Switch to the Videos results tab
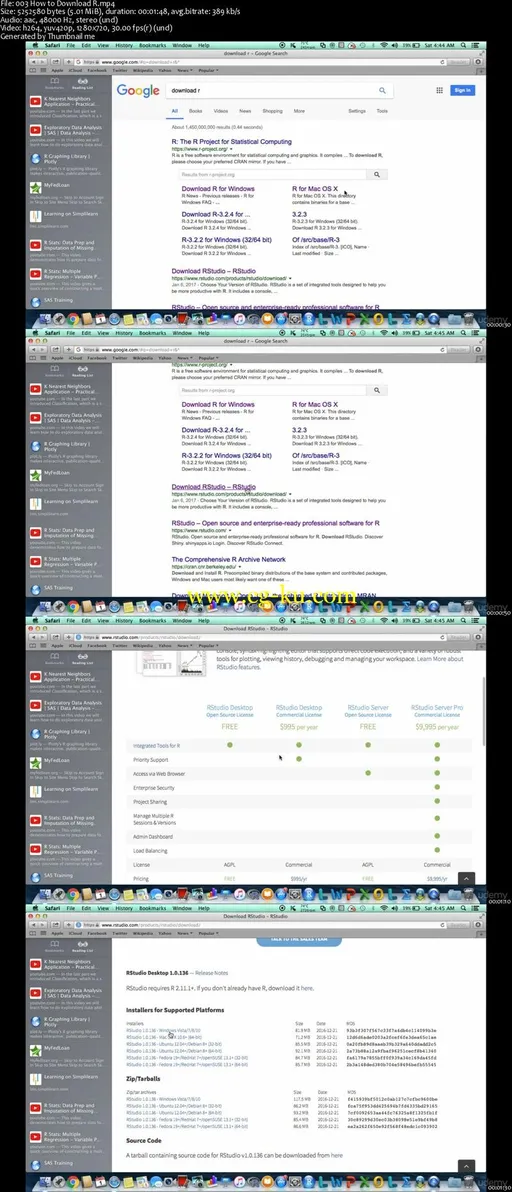 pyautogui.click(x=220, y=111)
